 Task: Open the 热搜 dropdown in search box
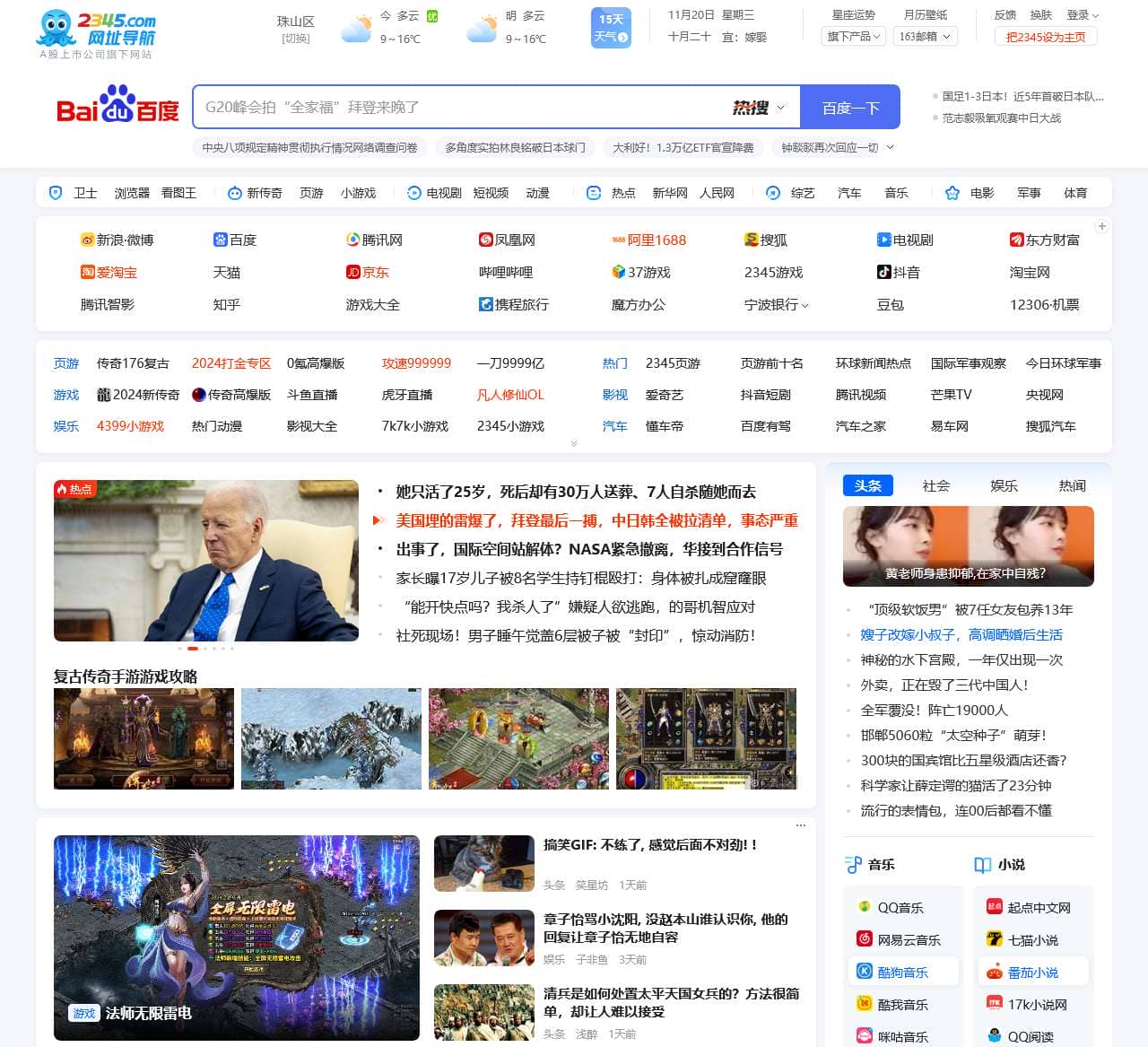click(x=759, y=108)
